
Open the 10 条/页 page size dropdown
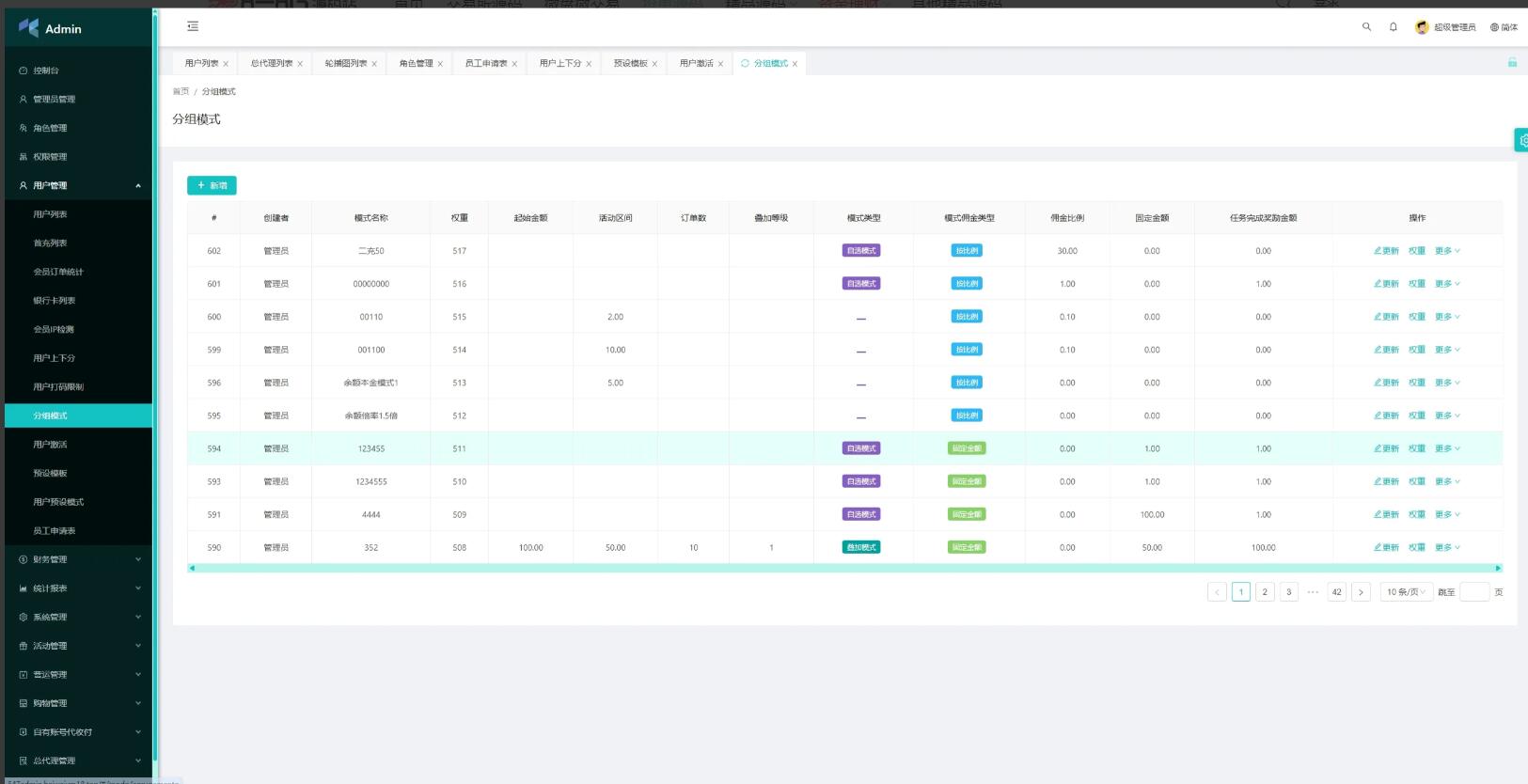click(x=1406, y=592)
